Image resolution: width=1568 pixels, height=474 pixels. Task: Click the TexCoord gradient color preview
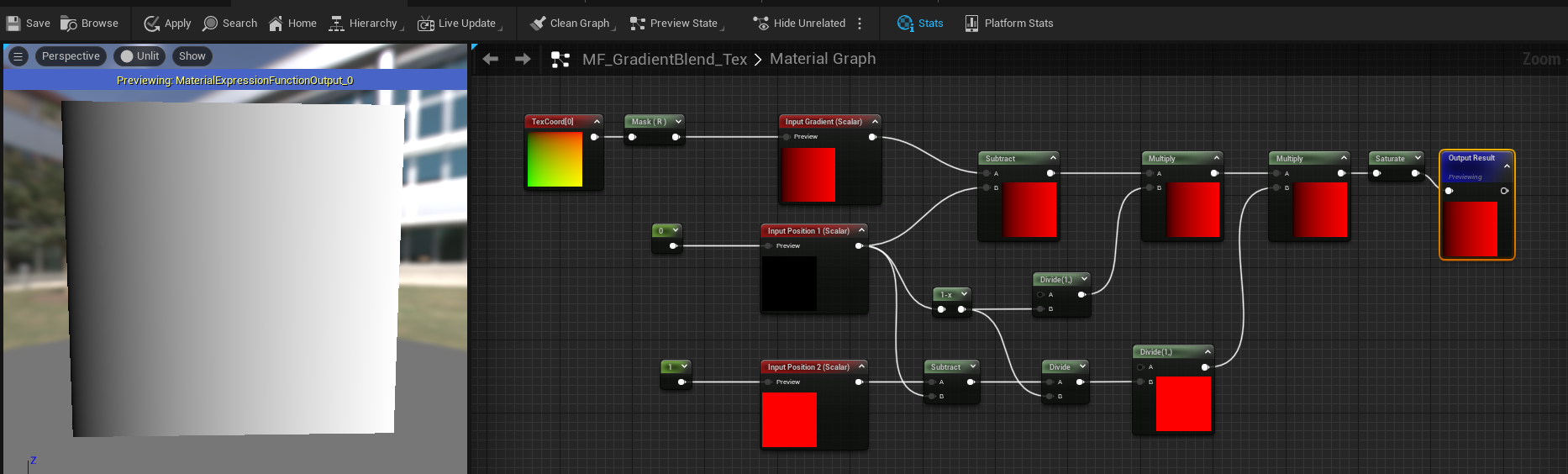tap(555, 160)
